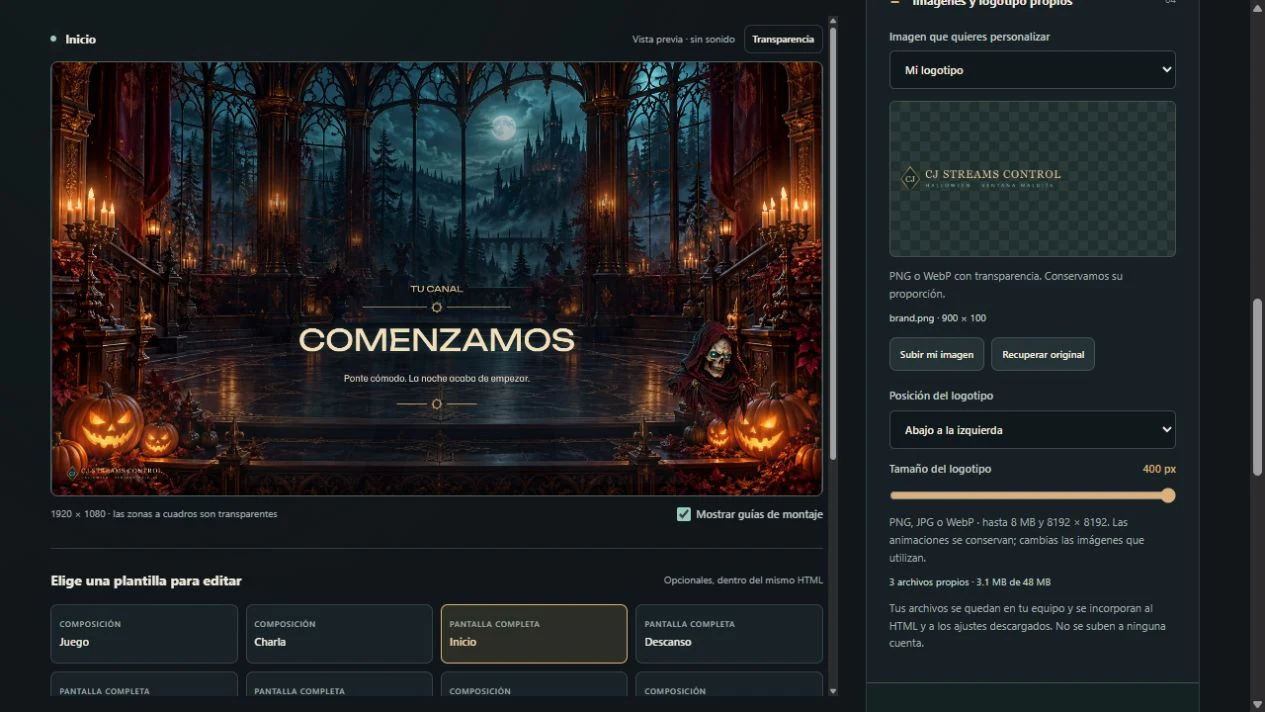Click the Posición del logotipo label
The width and height of the screenshot is (1265, 712).
coord(941,395)
